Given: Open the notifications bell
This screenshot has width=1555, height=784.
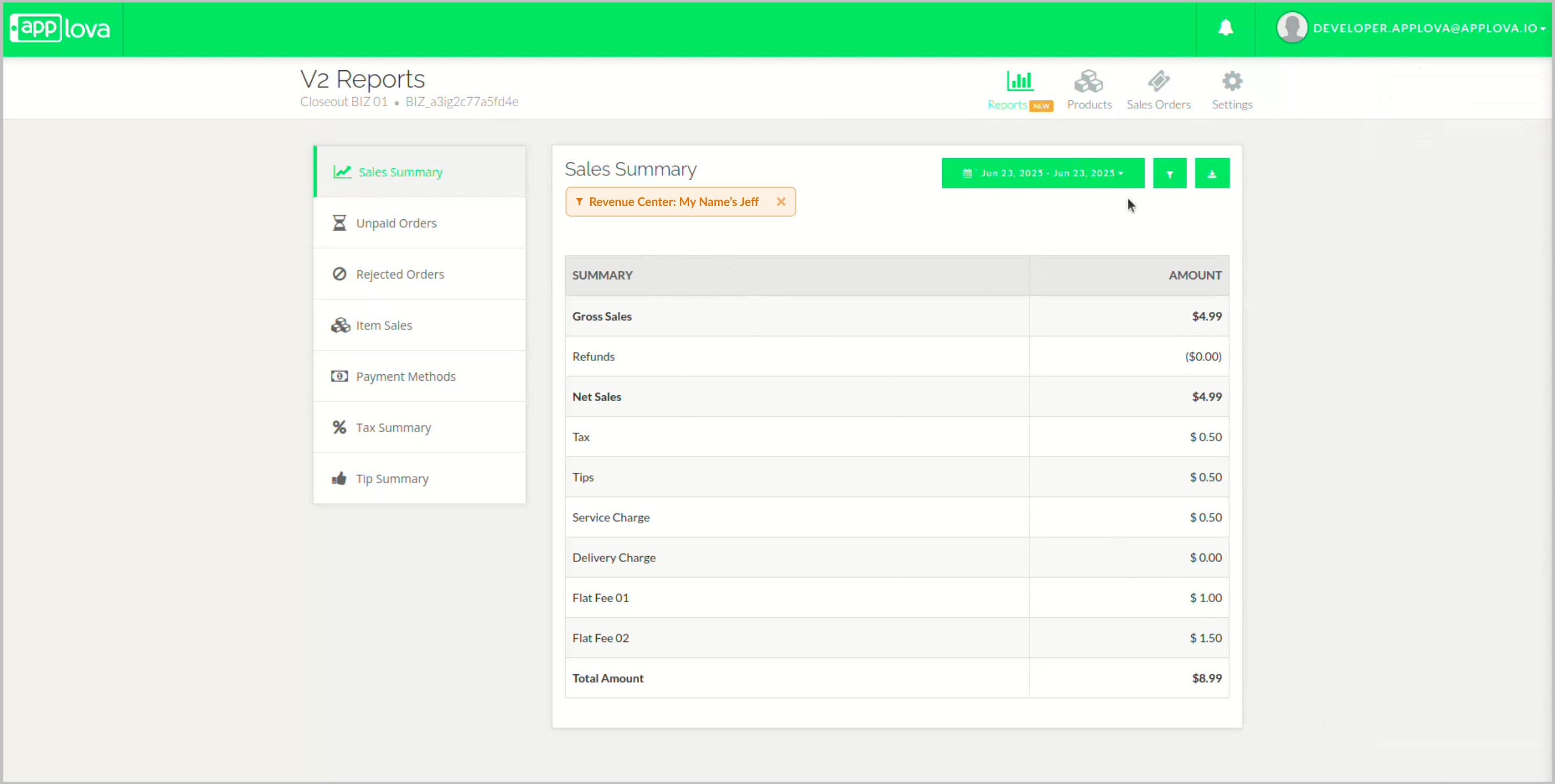Looking at the screenshot, I should click(x=1226, y=28).
